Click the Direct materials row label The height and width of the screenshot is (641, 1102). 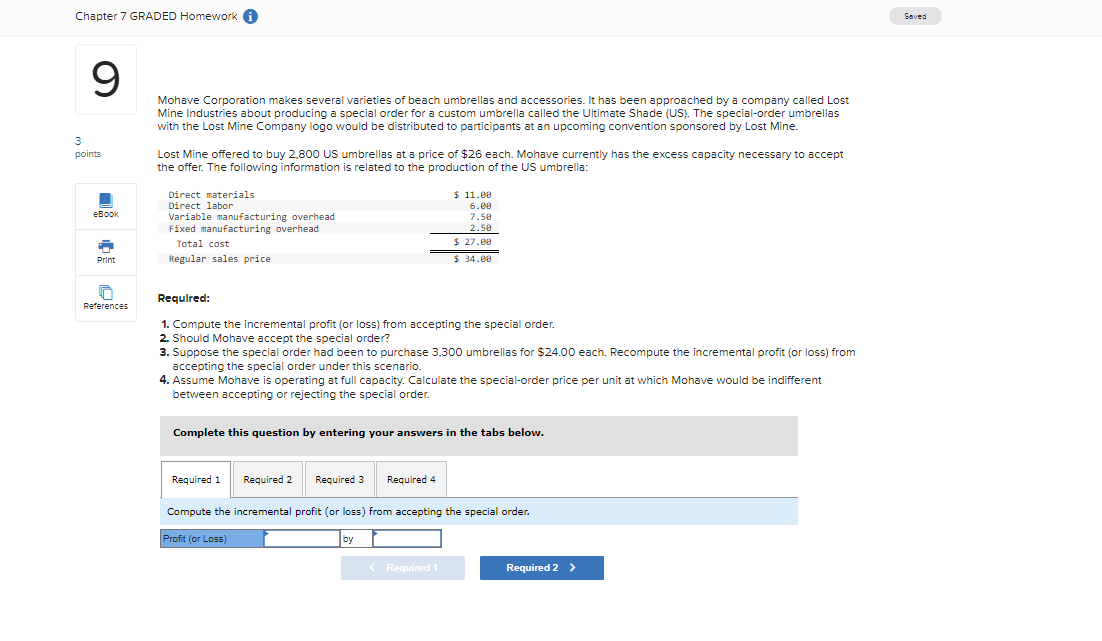(x=212, y=195)
